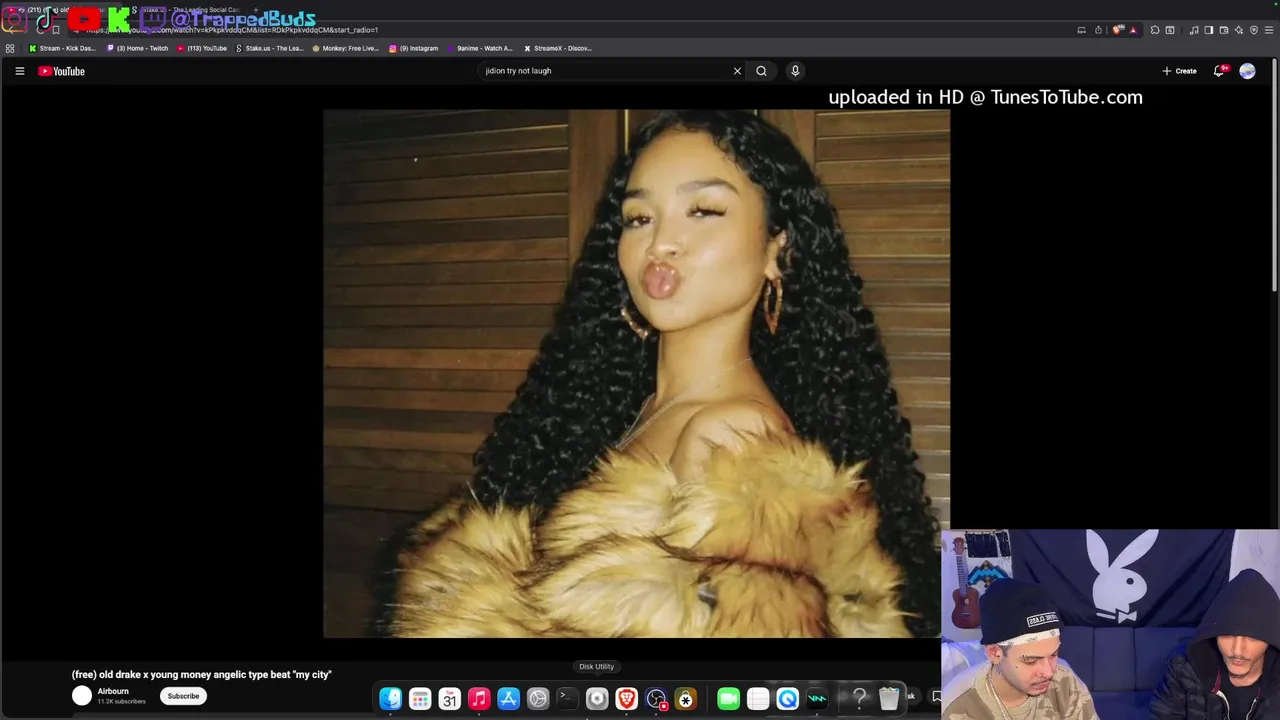
Task: Open the question mark app in the Dock
Action: pyautogui.click(x=859, y=699)
